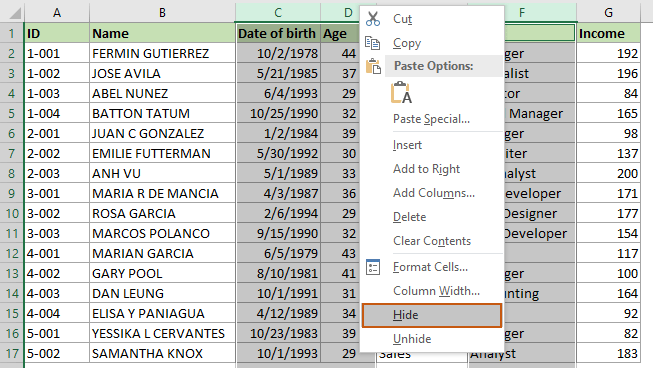Click the Copy pages icon
Image resolution: width=653 pixels, height=368 pixels.
click(373, 43)
